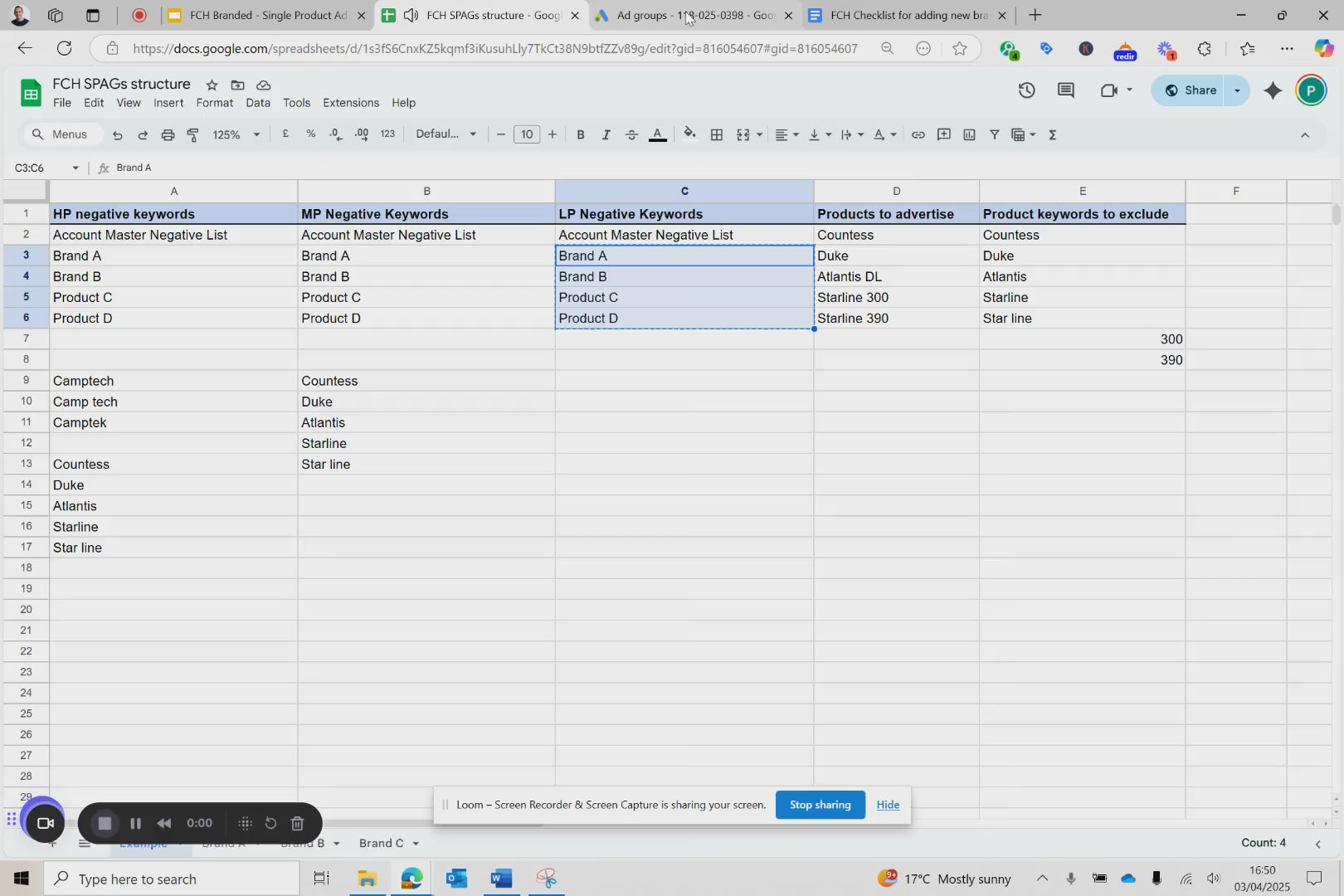Image resolution: width=1344 pixels, height=896 pixels.
Task: Toggle strikethrough formatting
Action: (x=631, y=134)
